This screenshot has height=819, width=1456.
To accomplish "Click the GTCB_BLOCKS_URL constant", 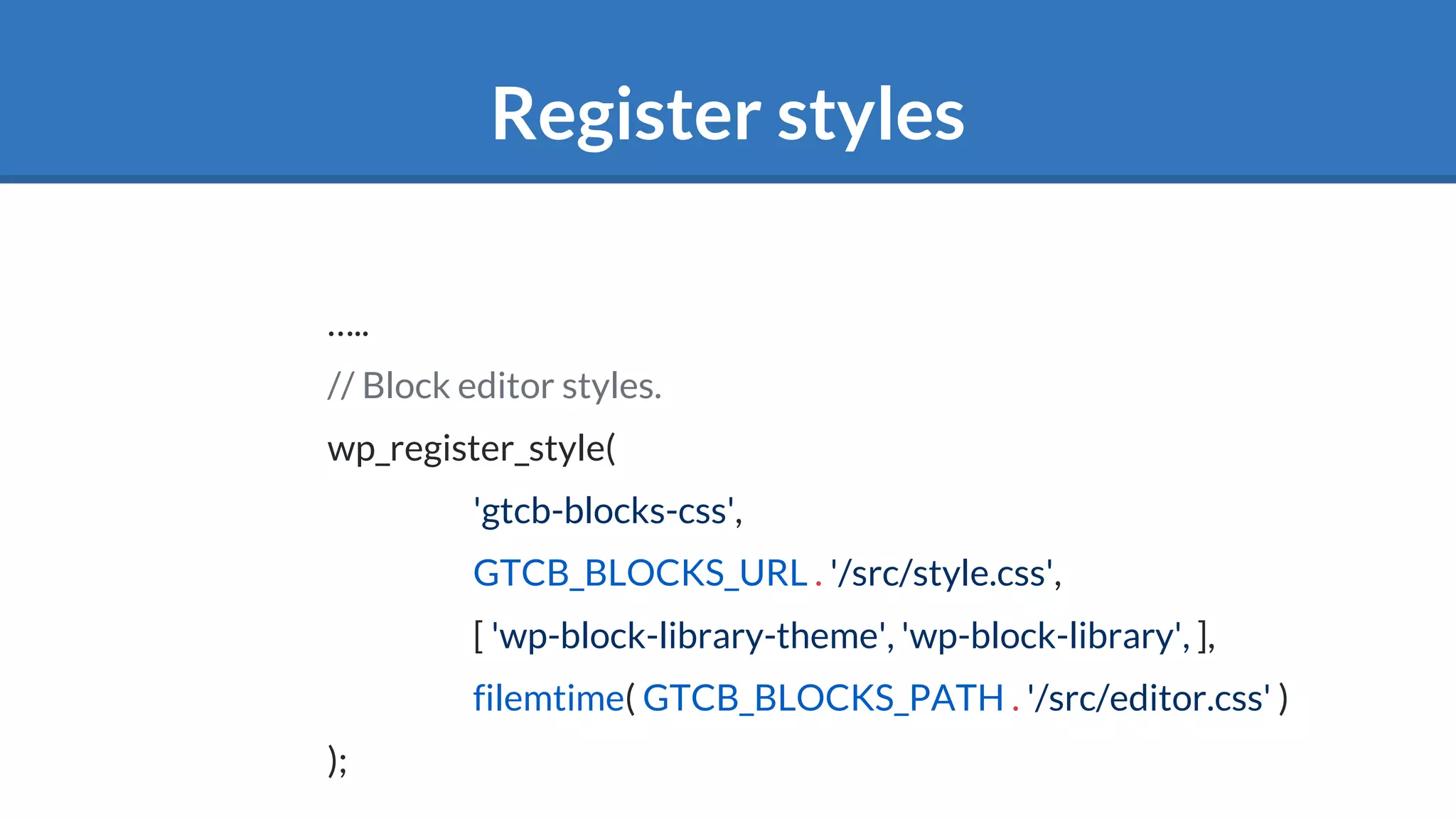I will (x=640, y=574).
